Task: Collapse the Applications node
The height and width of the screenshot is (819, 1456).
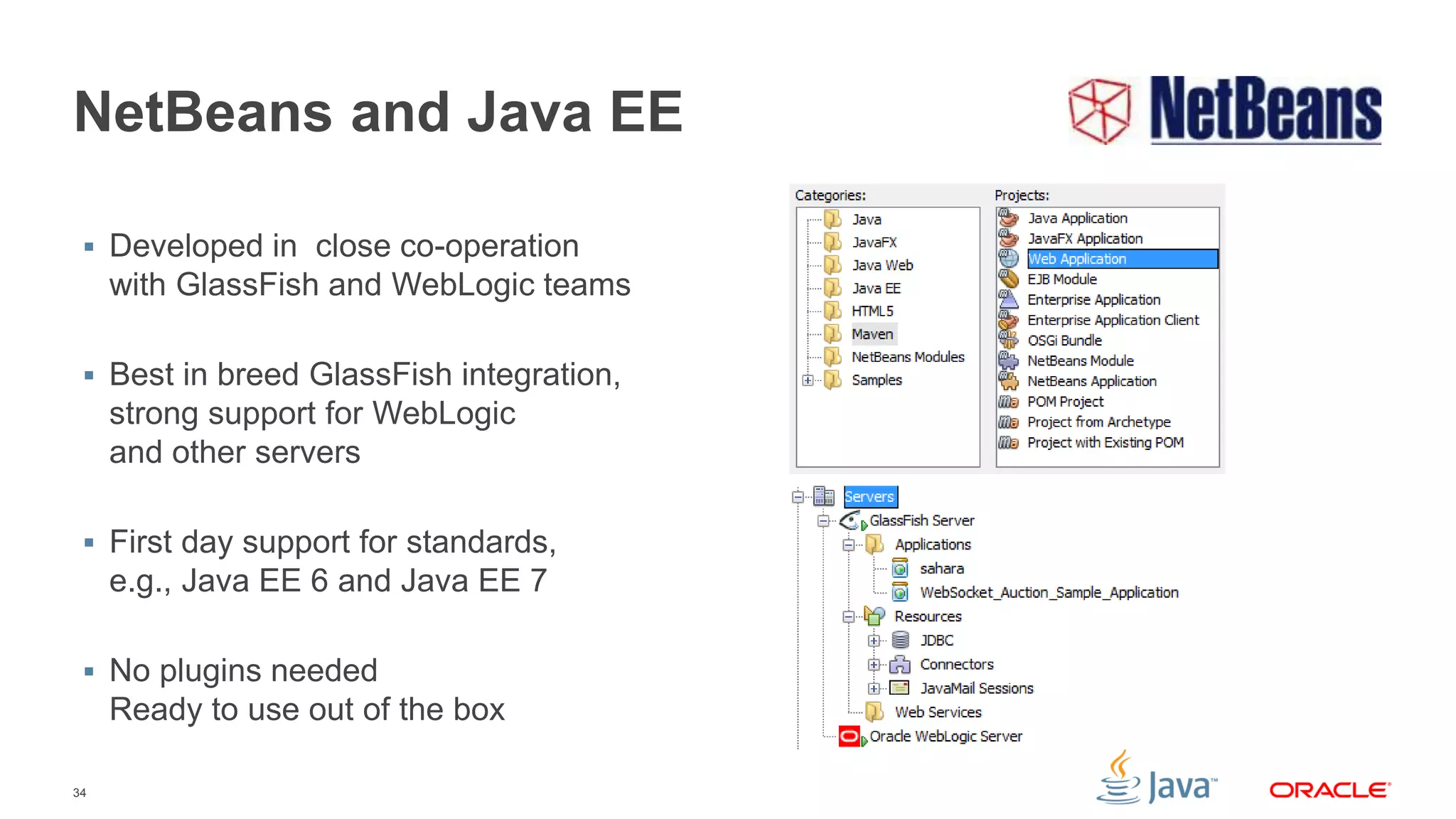Action: [x=849, y=545]
